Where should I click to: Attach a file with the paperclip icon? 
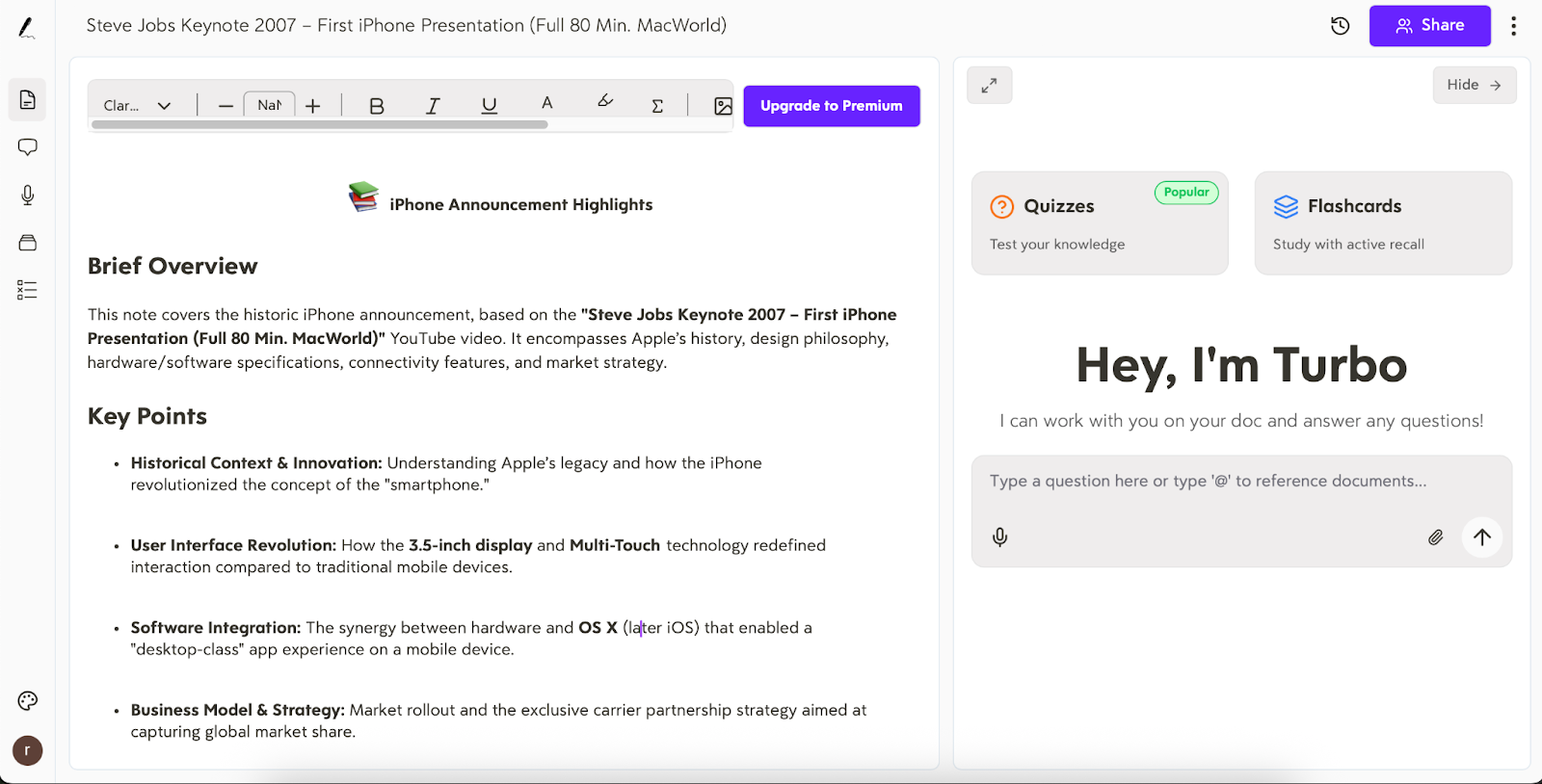(1435, 537)
